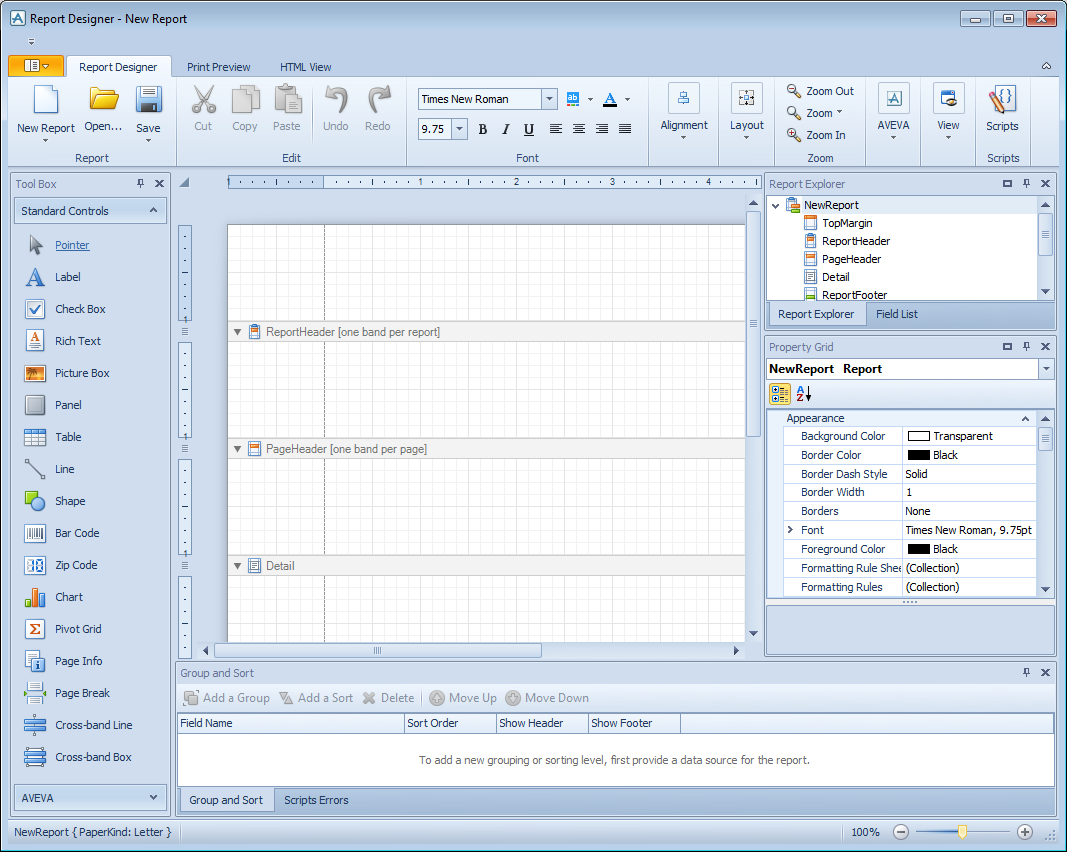Collapse the Detail band

[x=237, y=566]
